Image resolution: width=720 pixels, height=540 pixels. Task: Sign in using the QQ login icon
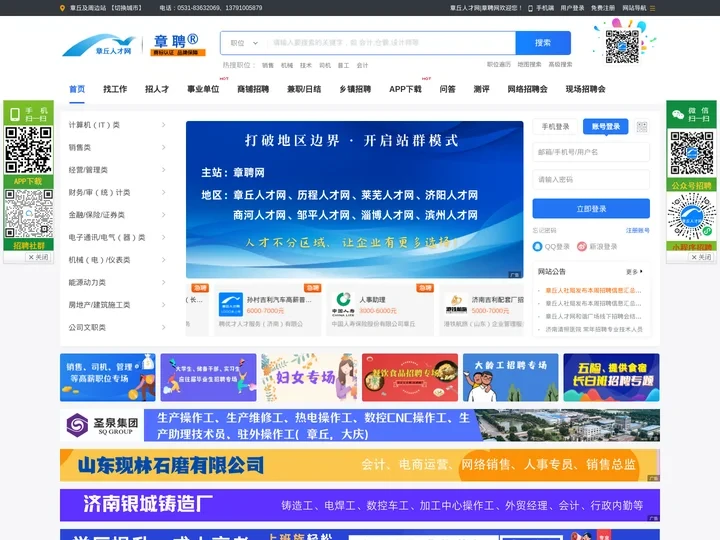coord(537,247)
